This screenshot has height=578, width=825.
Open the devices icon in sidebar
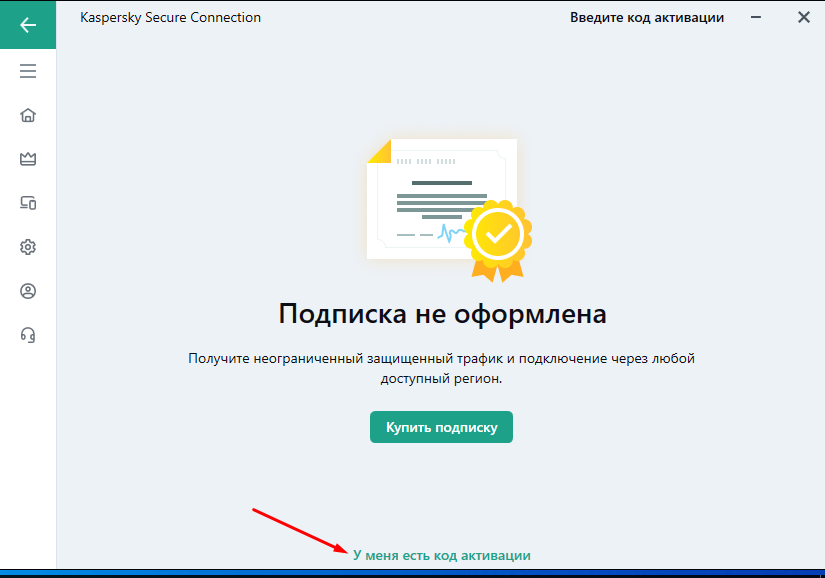coord(28,203)
